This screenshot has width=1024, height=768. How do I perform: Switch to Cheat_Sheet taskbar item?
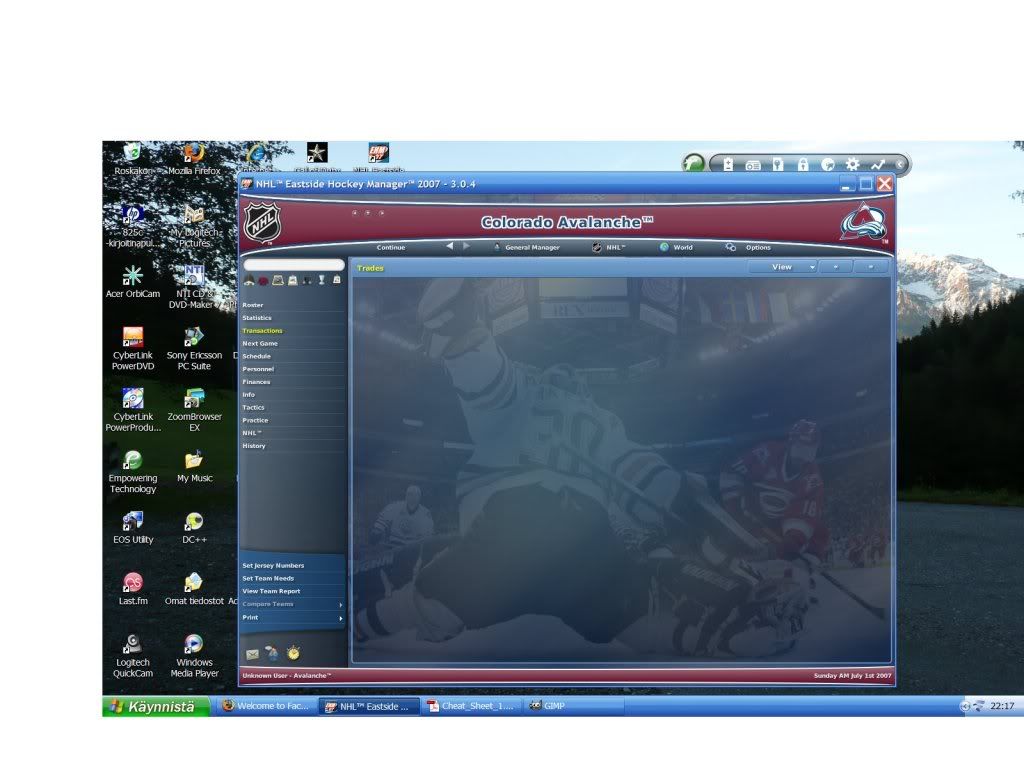pos(471,706)
